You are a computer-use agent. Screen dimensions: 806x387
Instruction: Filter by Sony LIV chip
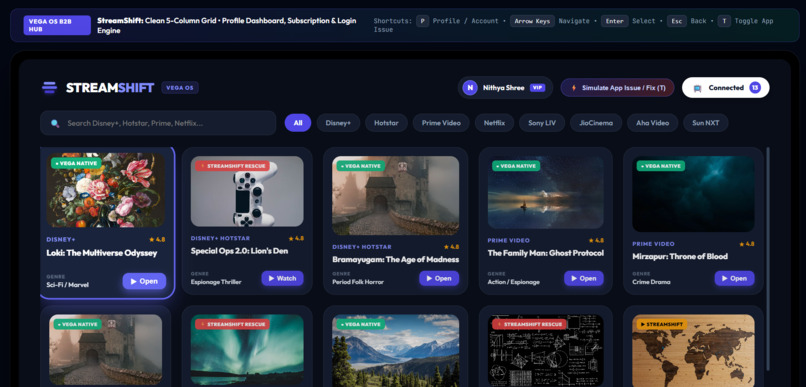tap(542, 123)
